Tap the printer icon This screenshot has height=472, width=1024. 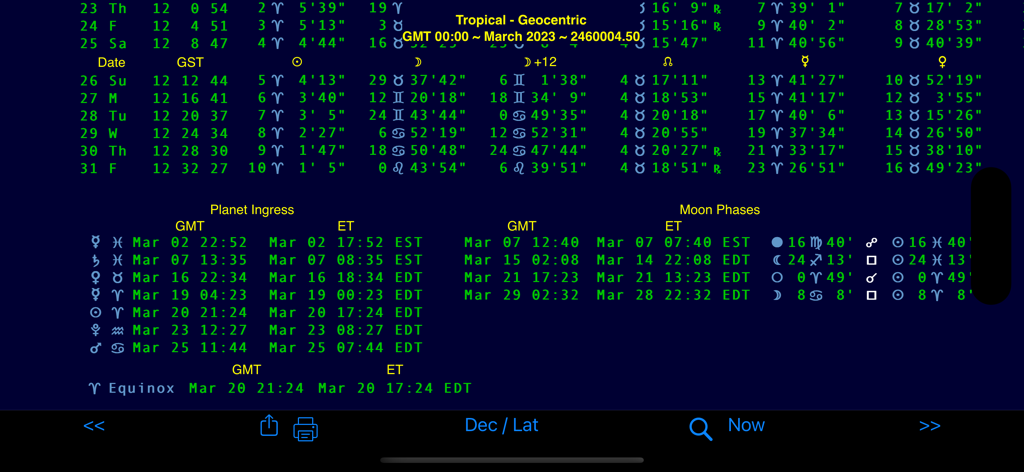pos(305,430)
